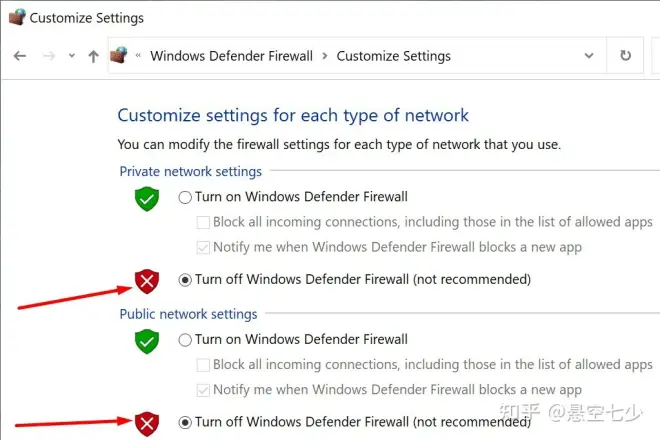The image size is (660, 440).
Task: Click the Customize Settings title bar icon
Action: (17, 17)
